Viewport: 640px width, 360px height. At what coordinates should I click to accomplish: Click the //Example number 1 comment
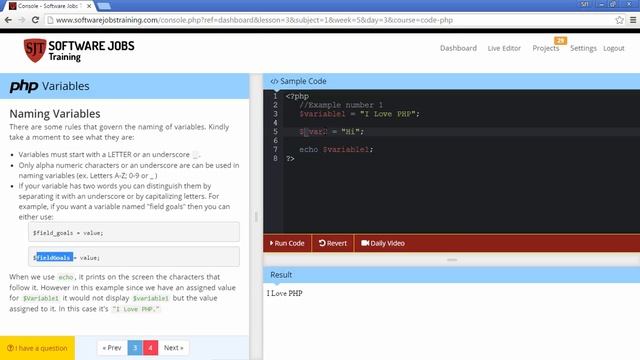tap(341, 105)
